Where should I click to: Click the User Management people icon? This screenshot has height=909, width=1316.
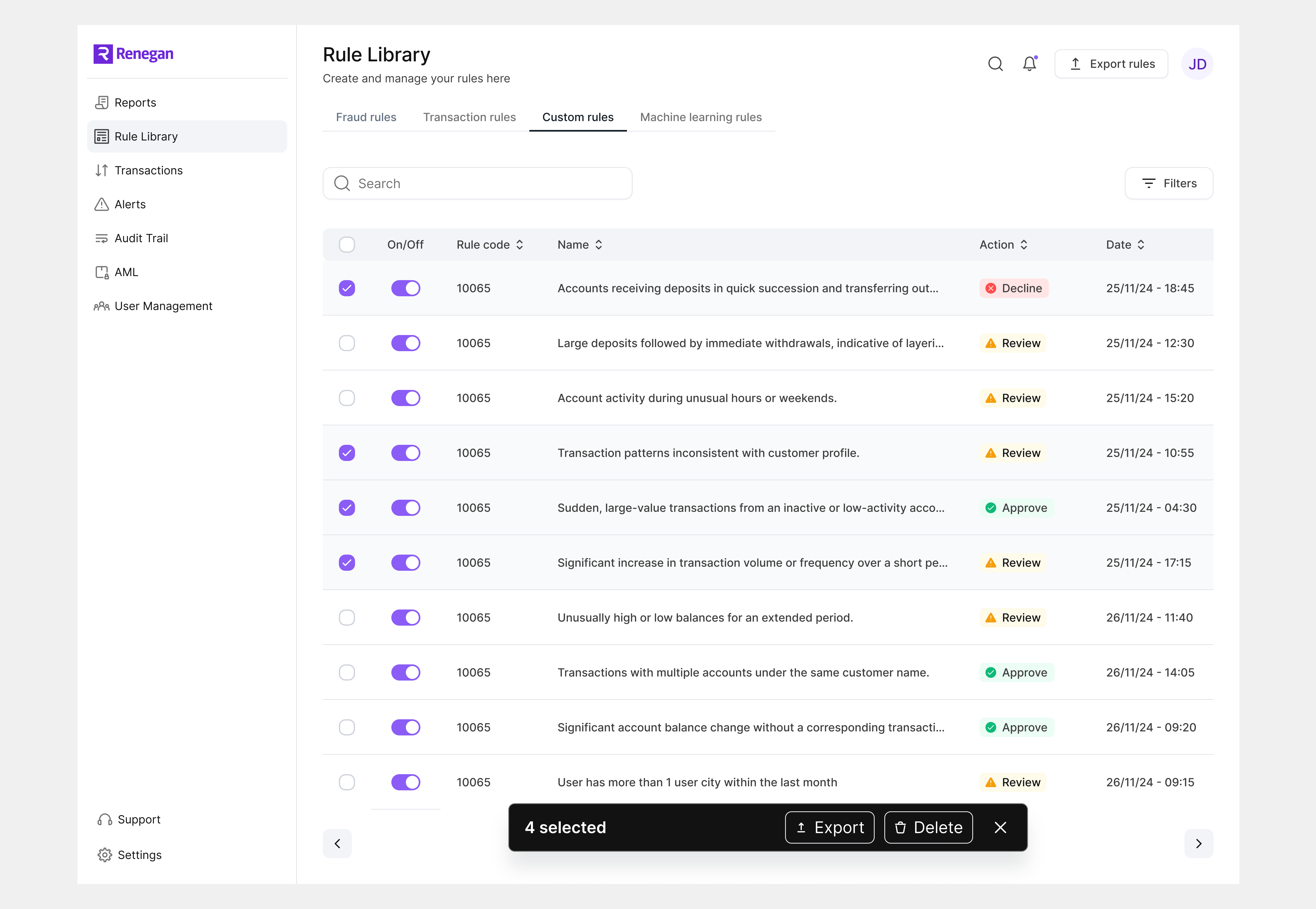101,306
